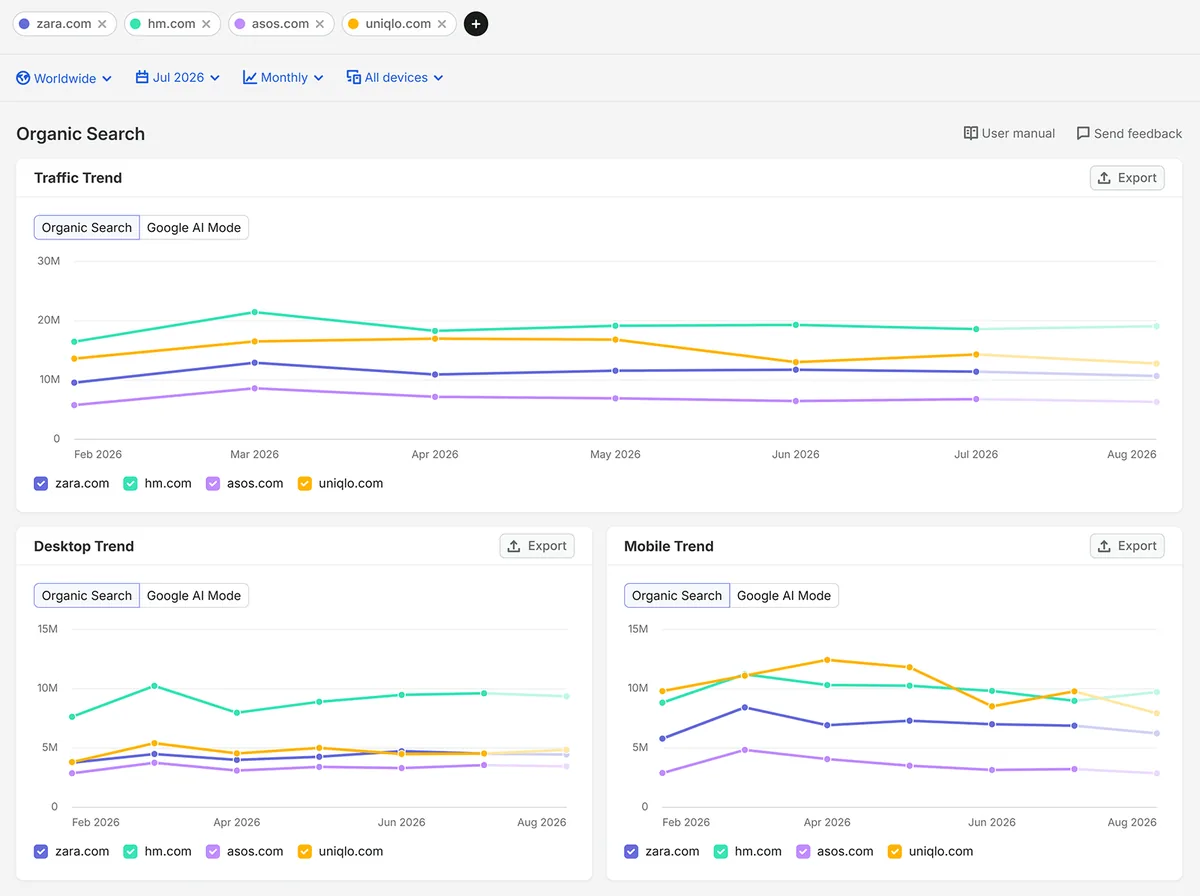Screen dimensions: 1200x896
Task: Click the book icon of User manual
Action: [970, 133]
